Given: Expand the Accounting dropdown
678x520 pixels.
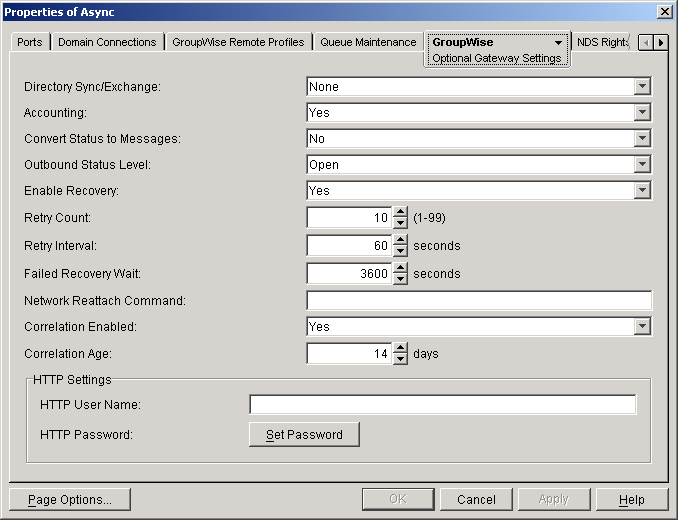Looking at the screenshot, I should click(643, 112).
